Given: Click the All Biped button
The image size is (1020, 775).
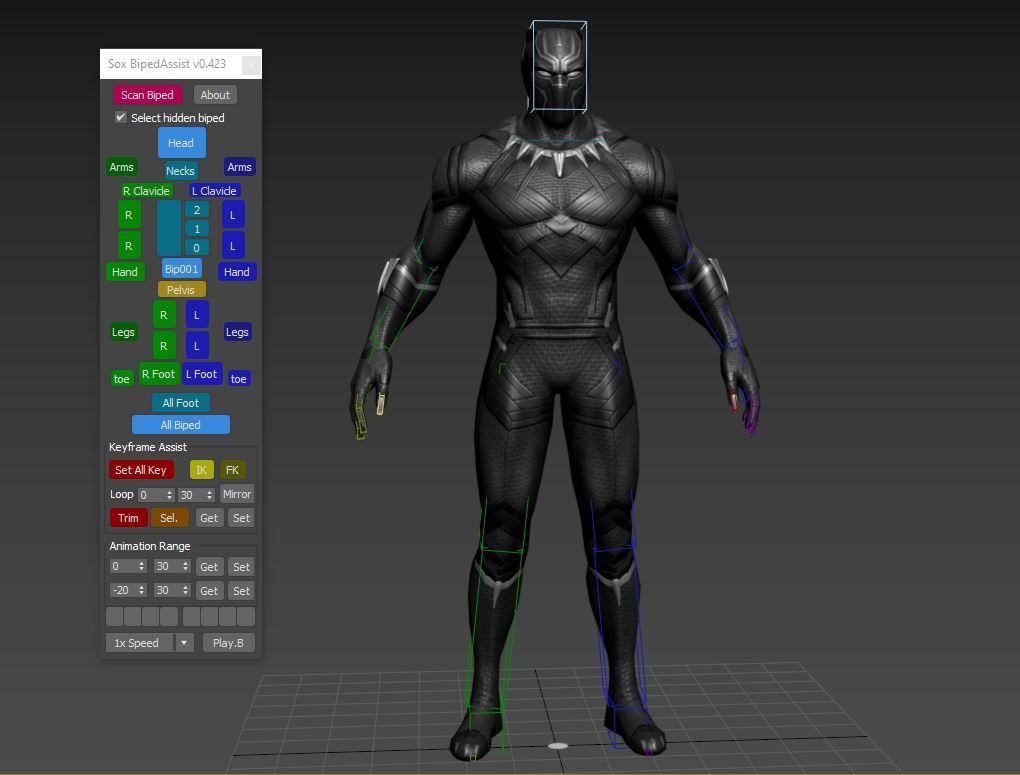Looking at the screenshot, I should point(181,425).
